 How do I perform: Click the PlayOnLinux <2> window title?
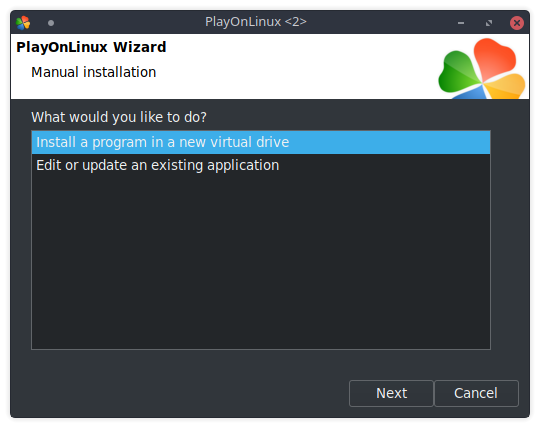point(256,22)
